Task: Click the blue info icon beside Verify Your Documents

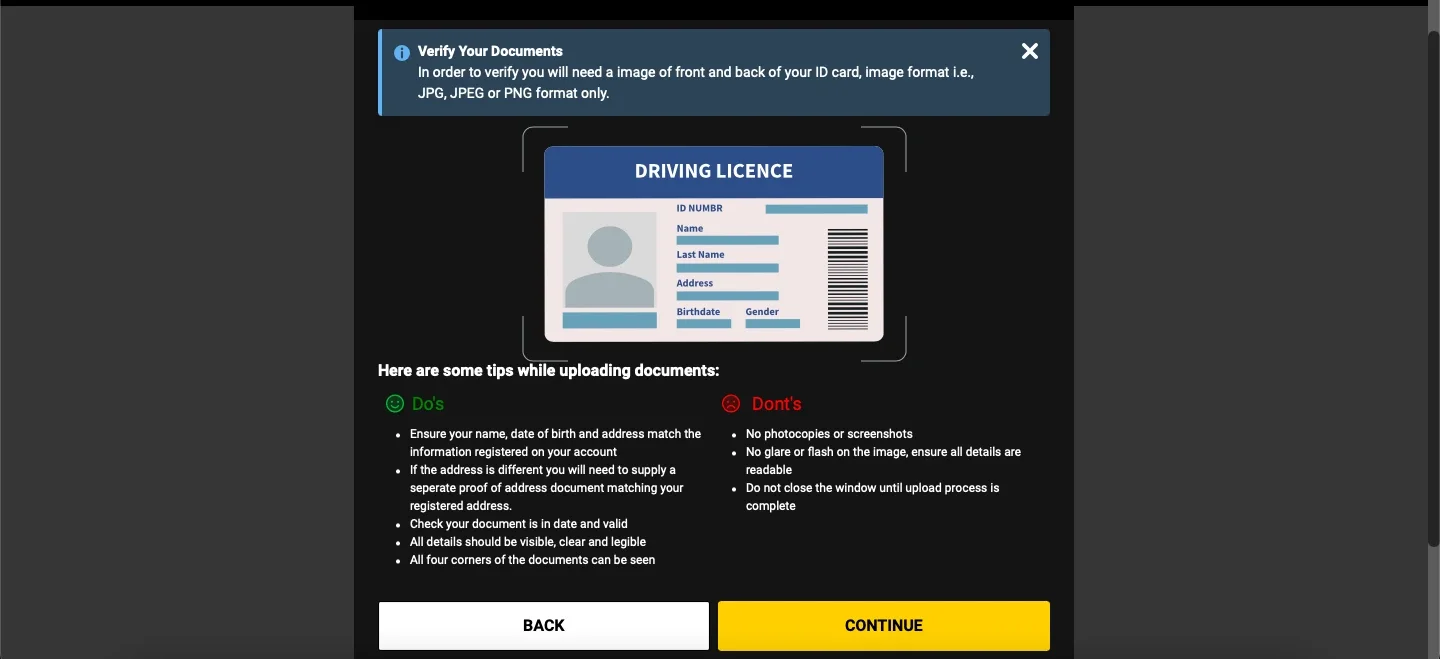Action: (402, 52)
